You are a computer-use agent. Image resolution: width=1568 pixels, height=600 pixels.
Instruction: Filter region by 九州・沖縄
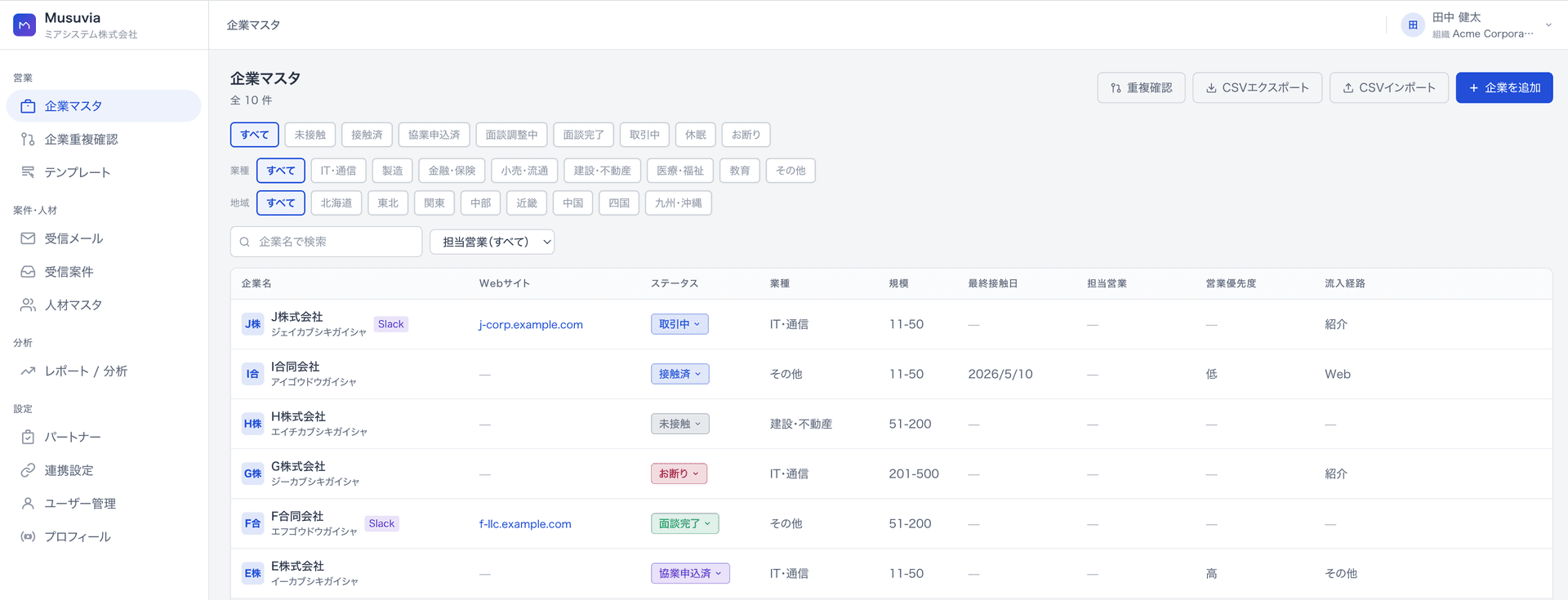coord(678,203)
